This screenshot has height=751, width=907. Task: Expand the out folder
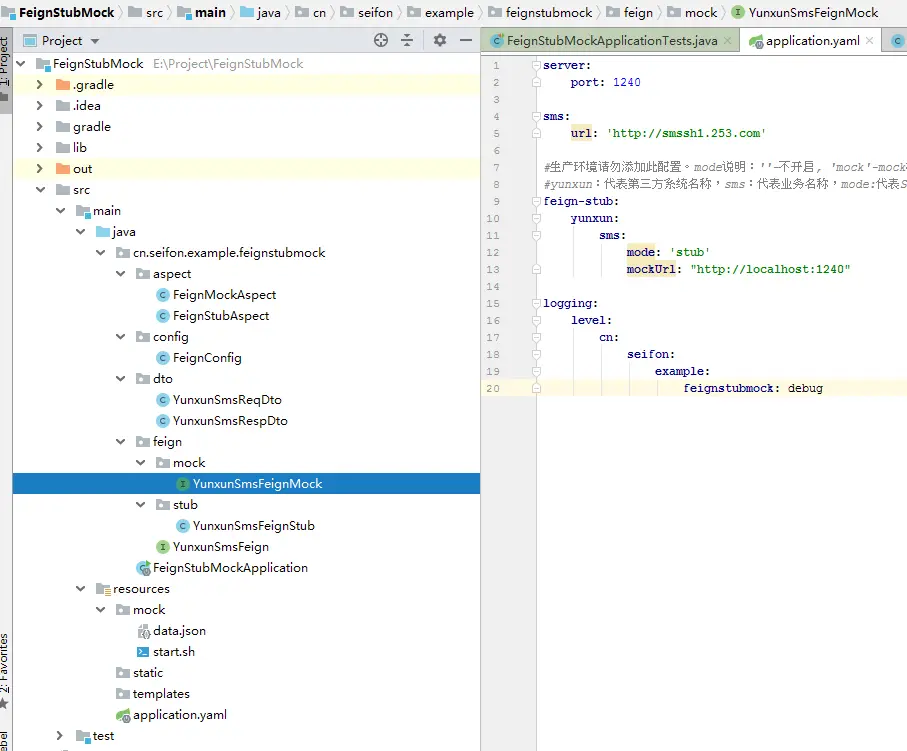(39, 169)
